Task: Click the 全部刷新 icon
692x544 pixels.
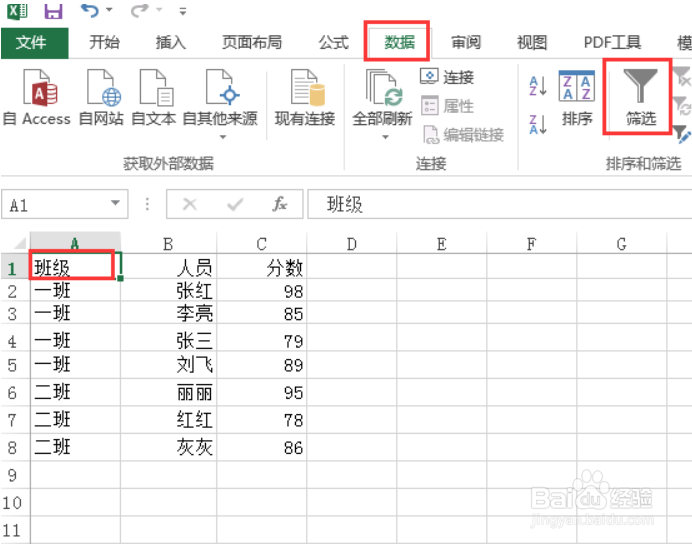Action: [x=382, y=88]
